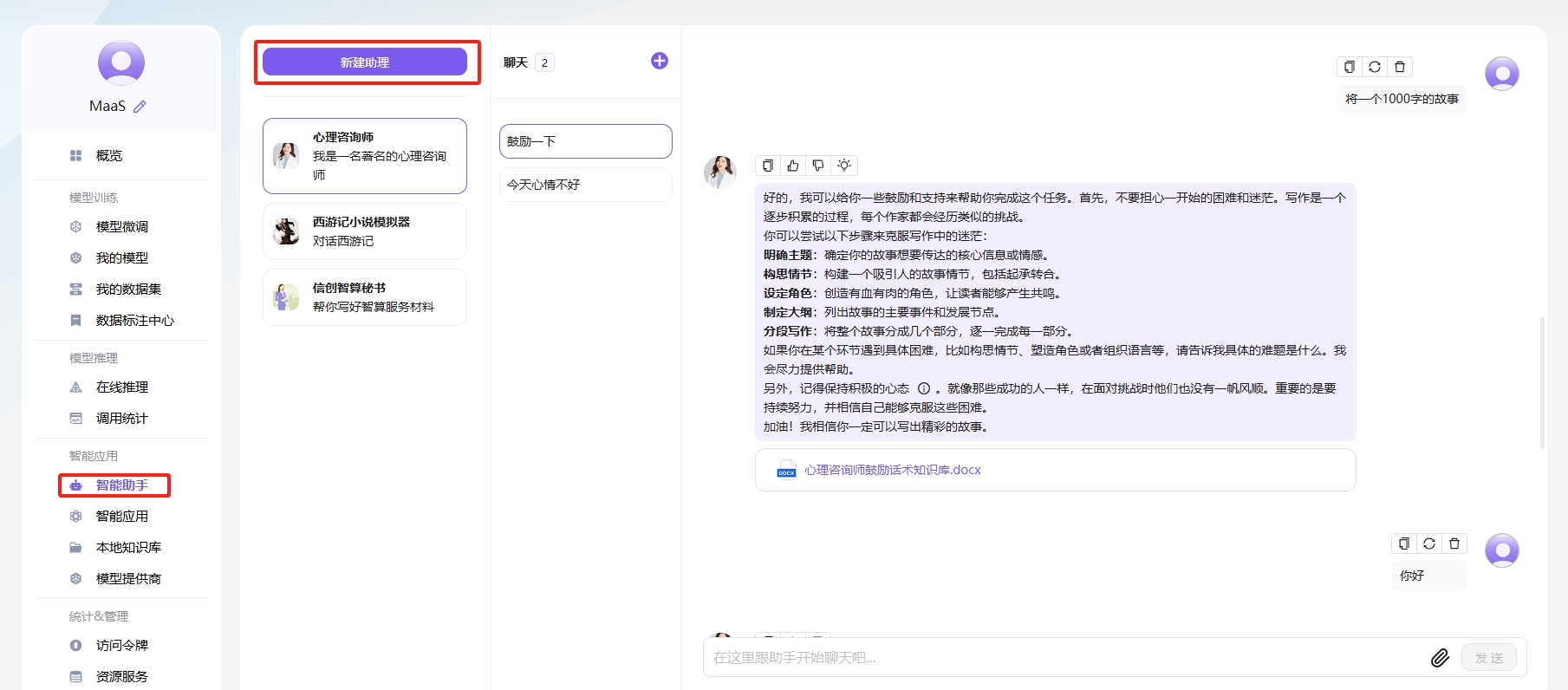Click the 发送 button
Viewport: 1568px width, 690px height.
click(1489, 658)
